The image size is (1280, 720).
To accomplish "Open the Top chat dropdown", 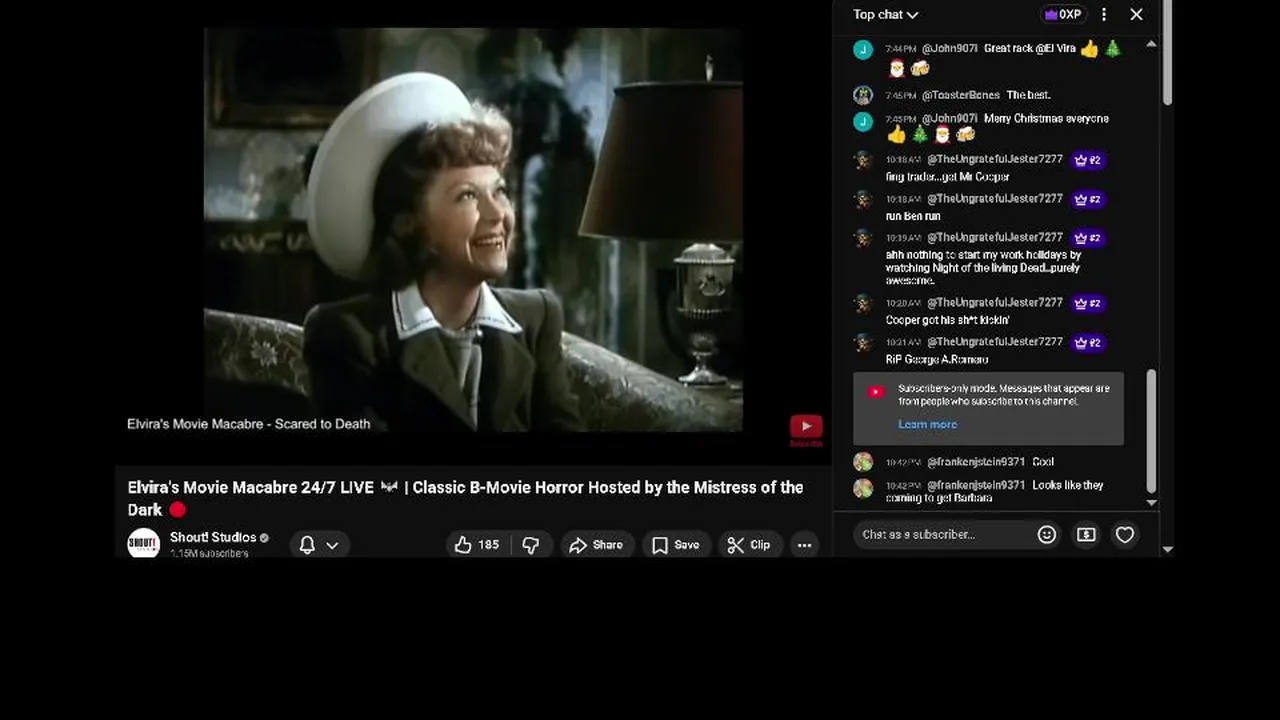I will click(x=885, y=14).
